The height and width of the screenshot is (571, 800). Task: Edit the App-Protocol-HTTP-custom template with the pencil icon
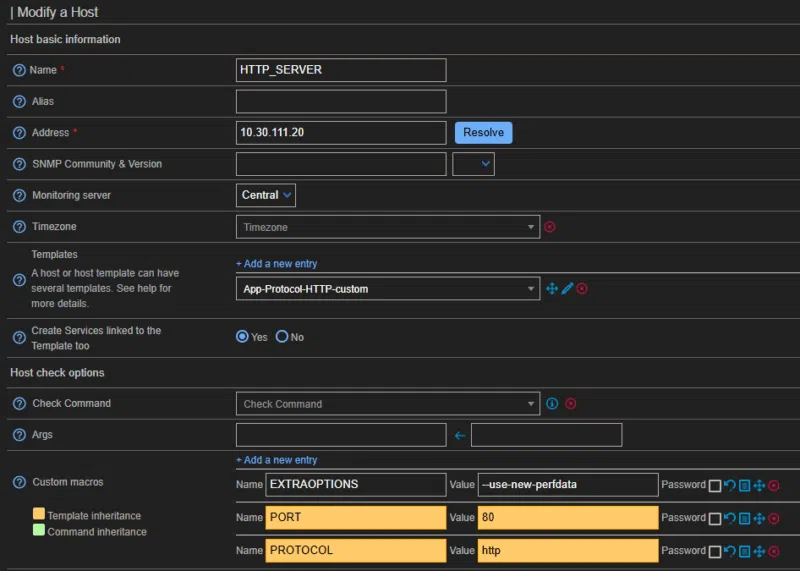(x=567, y=289)
